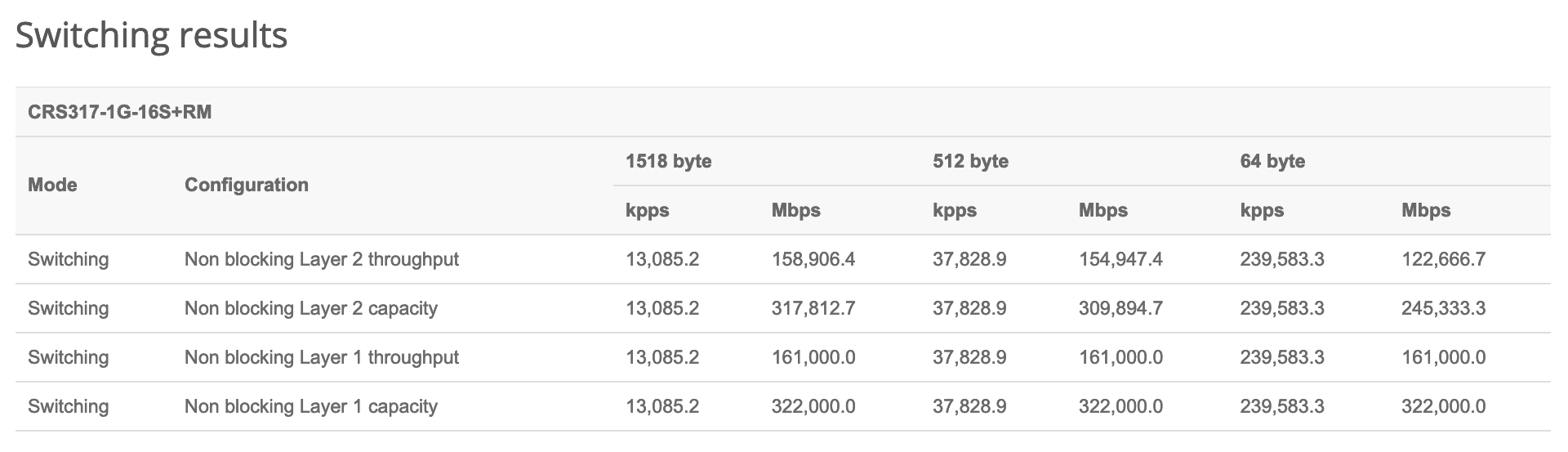Select the 1518 byte column group header
The height and width of the screenshot is (452, 1568).
[x=668, y=161]
